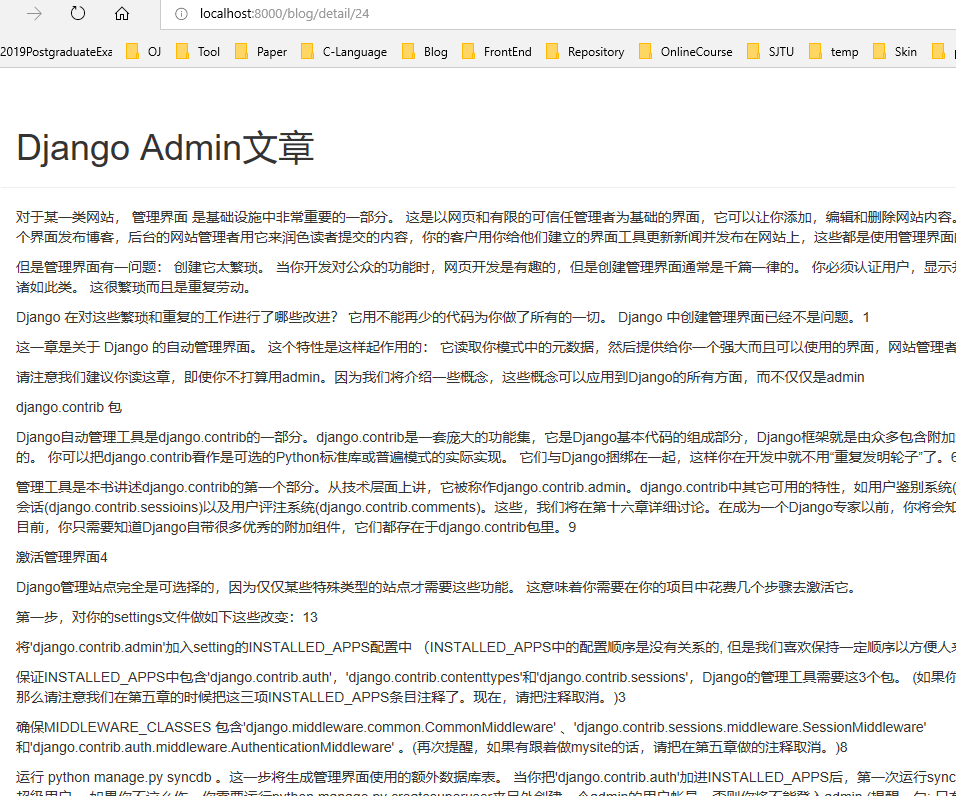Open the Blog bookmark folder
The image size is (956, 796).
point(425,52)
